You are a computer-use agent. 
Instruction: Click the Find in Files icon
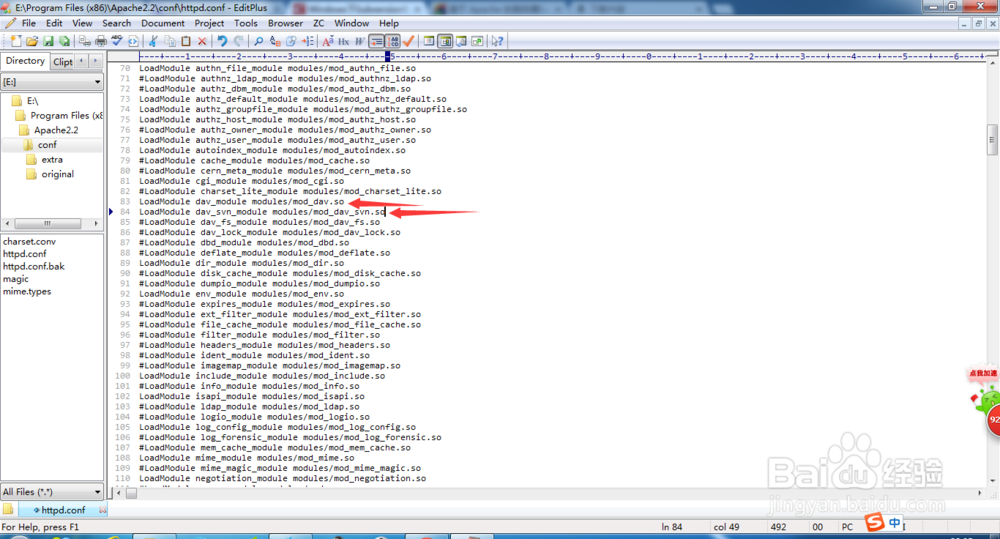(x=291, y=41)
